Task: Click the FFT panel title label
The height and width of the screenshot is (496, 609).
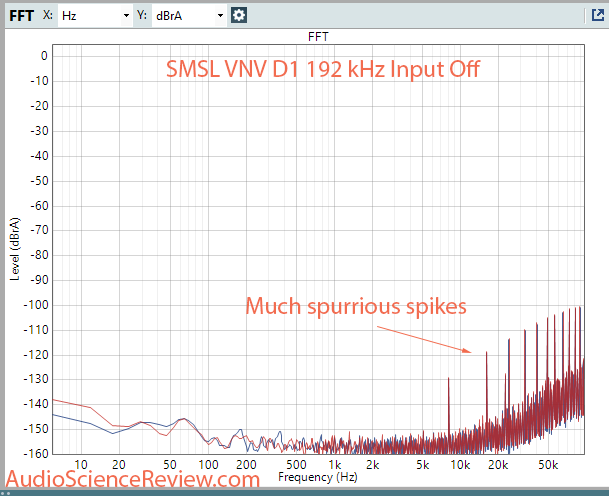Action: click(21, 16)
